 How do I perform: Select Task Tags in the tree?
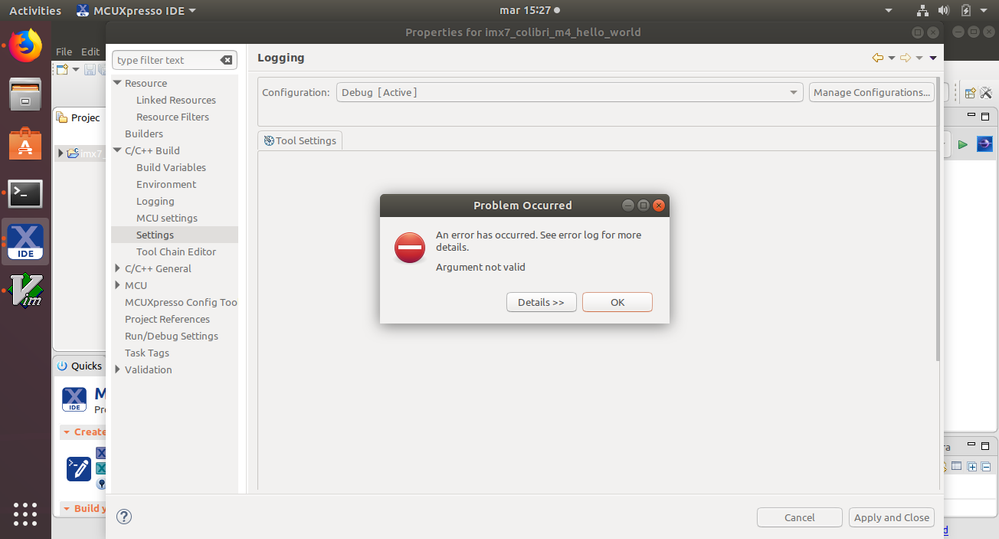click(147, 353)
